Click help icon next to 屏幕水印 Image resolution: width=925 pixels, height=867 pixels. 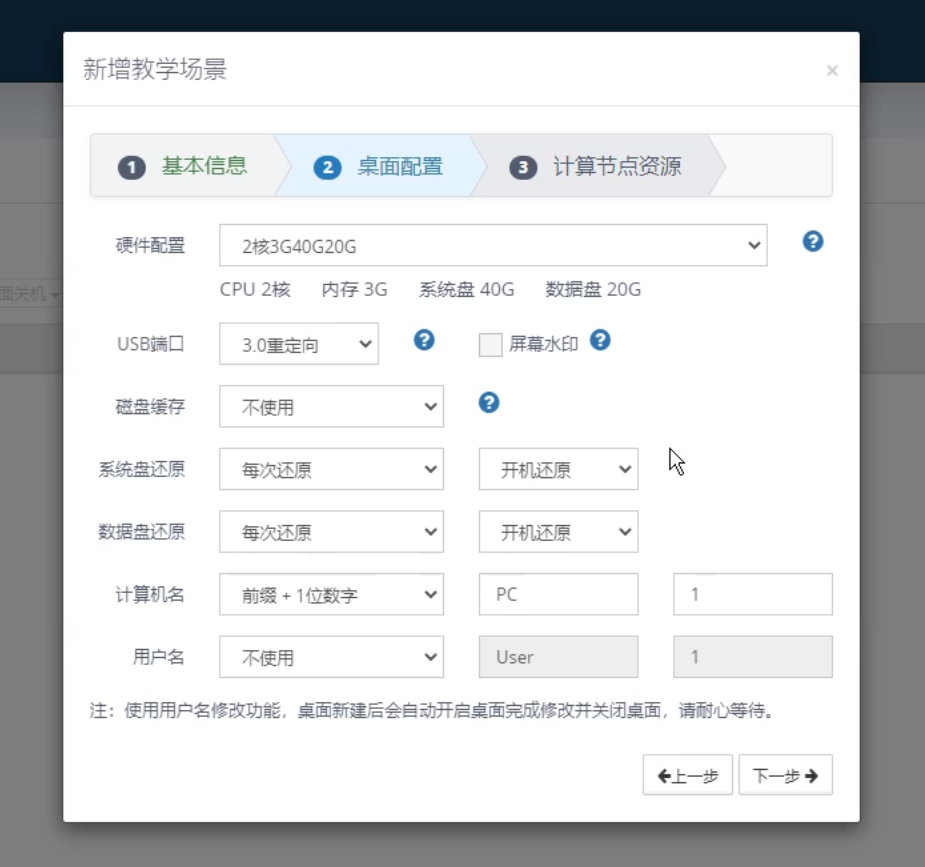[600, 340]
